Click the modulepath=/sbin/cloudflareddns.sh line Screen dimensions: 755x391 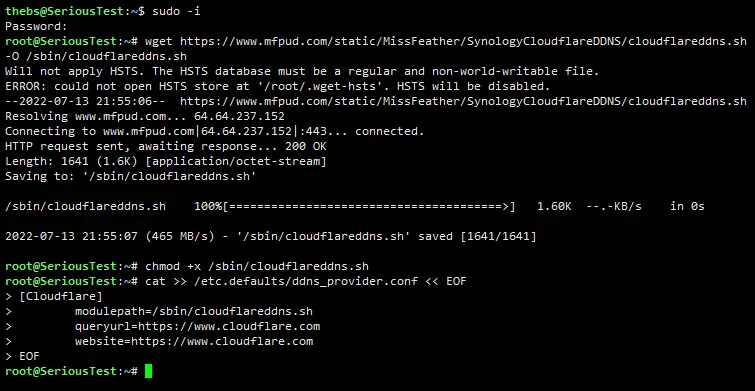coord(194,311)
